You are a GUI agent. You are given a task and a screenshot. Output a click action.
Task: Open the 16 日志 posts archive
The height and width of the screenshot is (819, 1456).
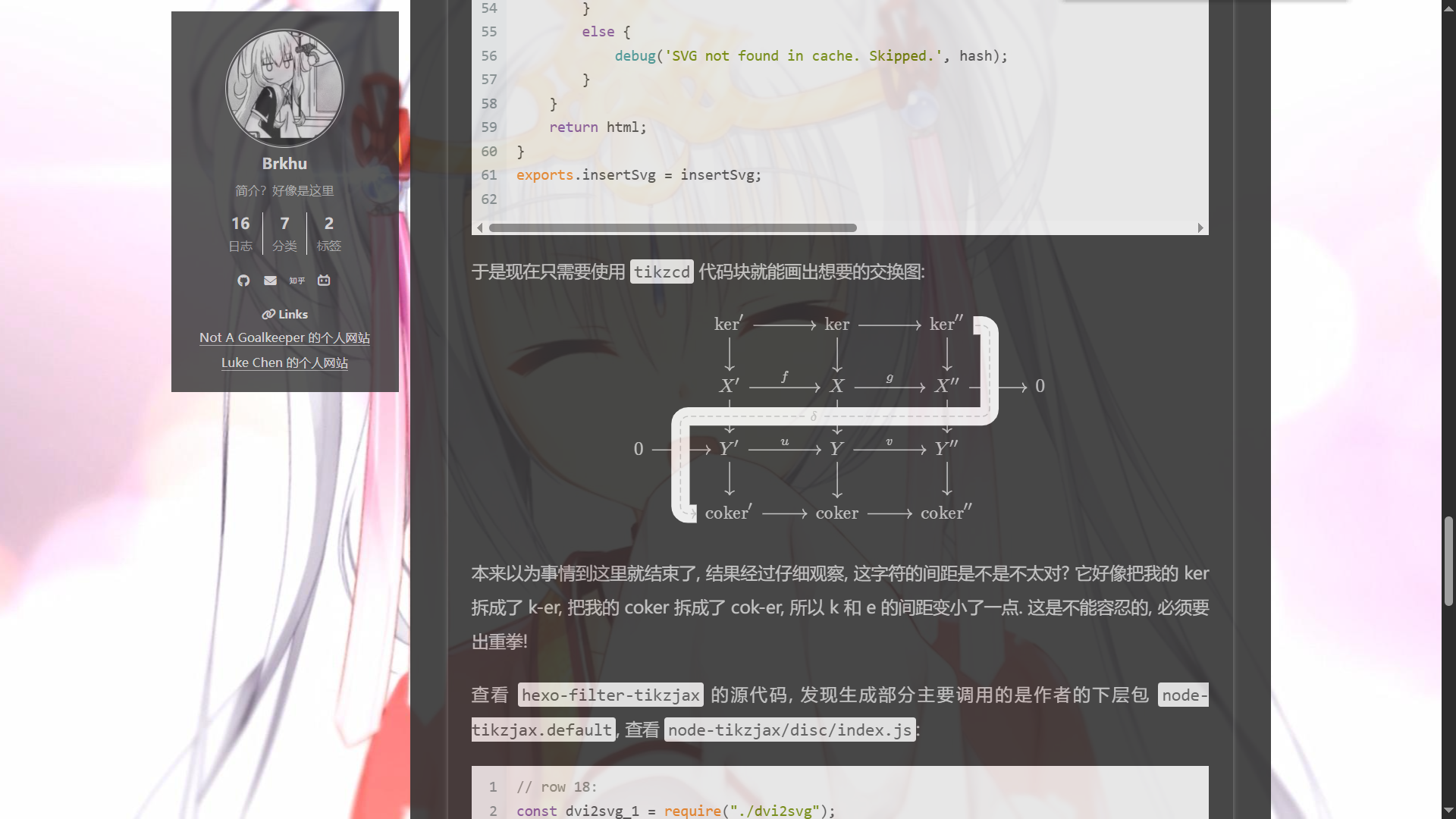240,233
